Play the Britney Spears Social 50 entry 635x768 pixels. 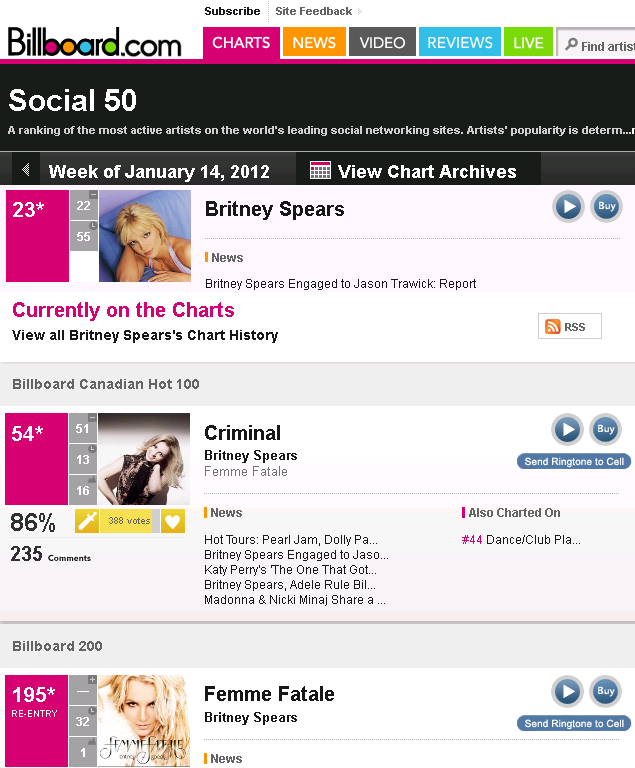click(568, 207)
